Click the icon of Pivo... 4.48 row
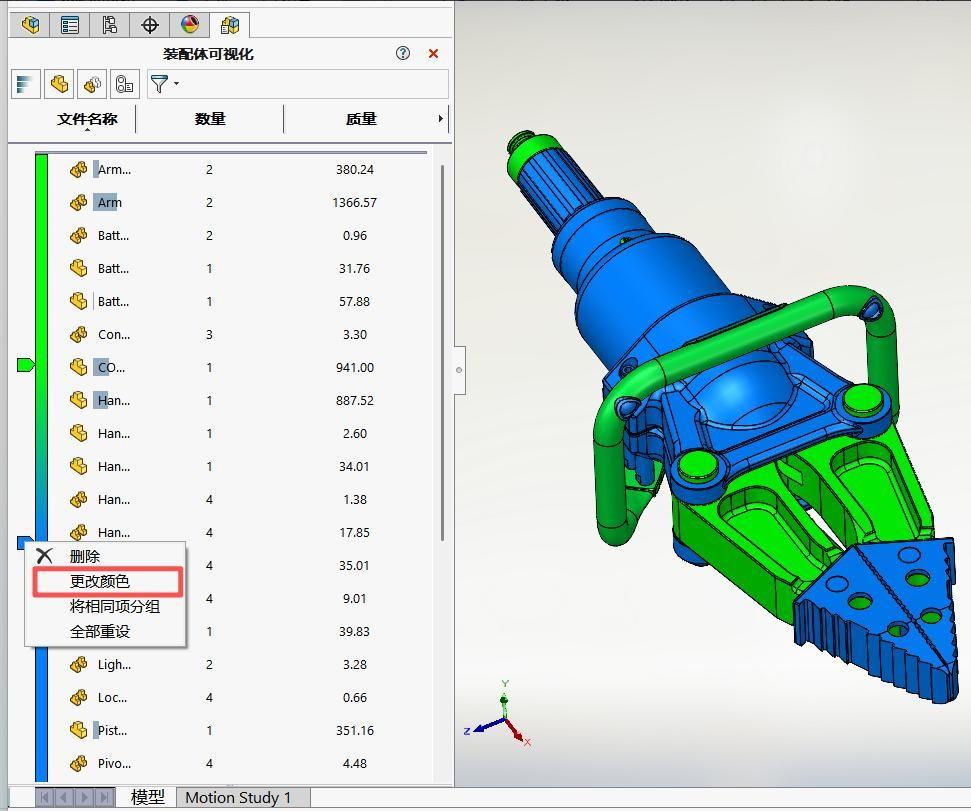 click(x=79, y=764)
